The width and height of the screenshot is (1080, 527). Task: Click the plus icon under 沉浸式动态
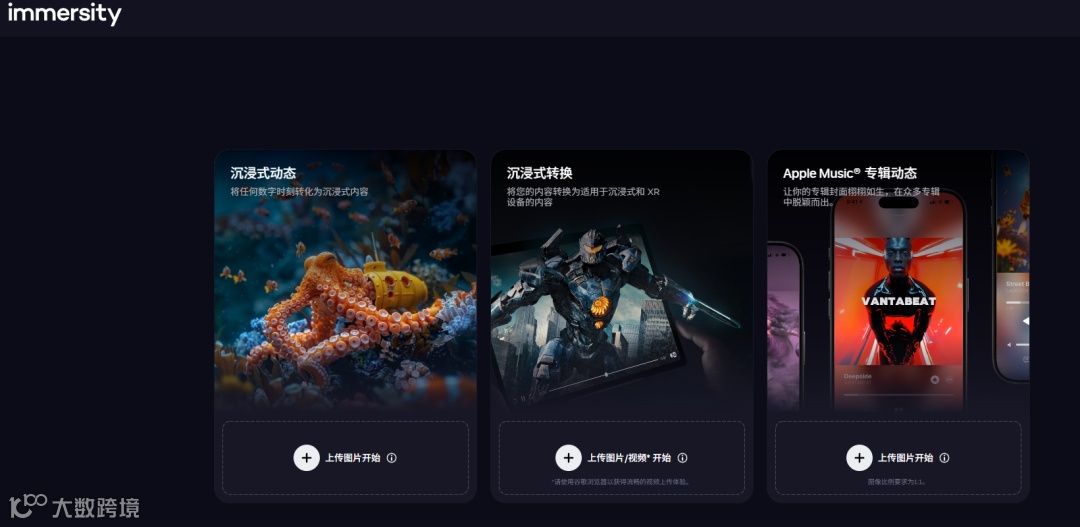point(307,457)
